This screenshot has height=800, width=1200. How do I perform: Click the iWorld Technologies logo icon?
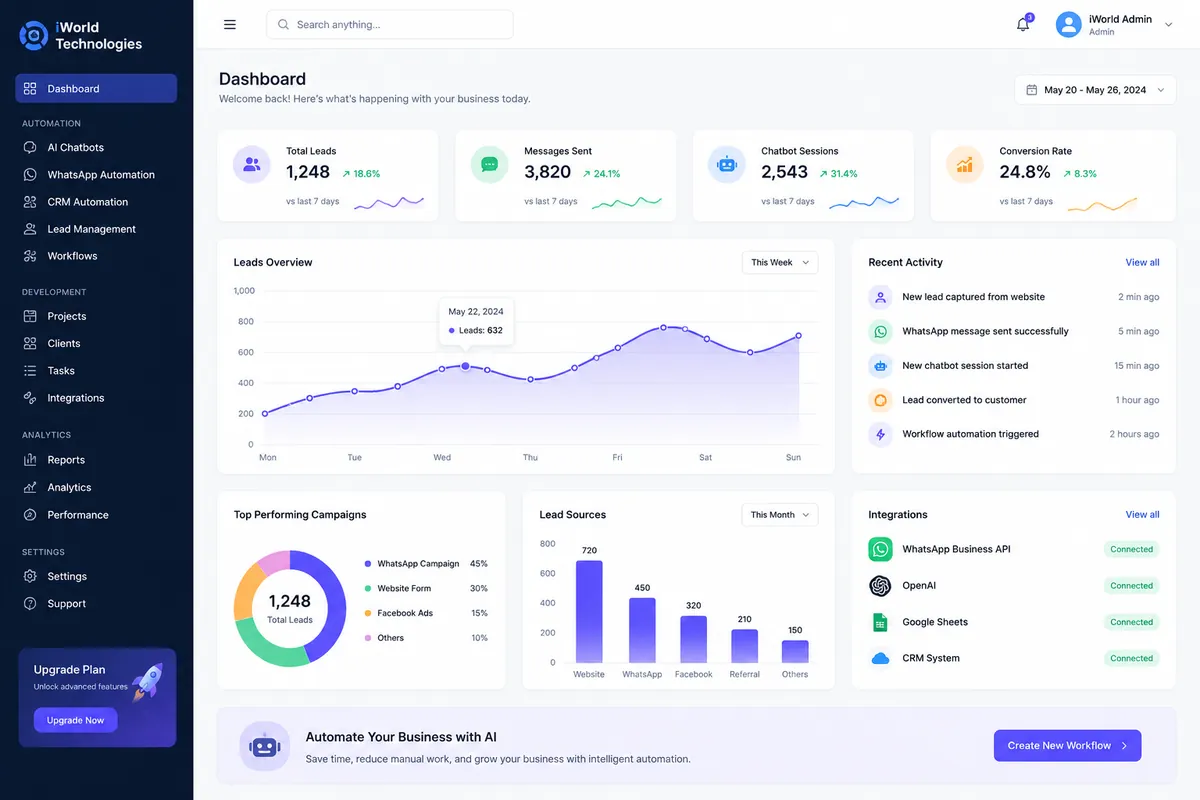click(34, 35)
